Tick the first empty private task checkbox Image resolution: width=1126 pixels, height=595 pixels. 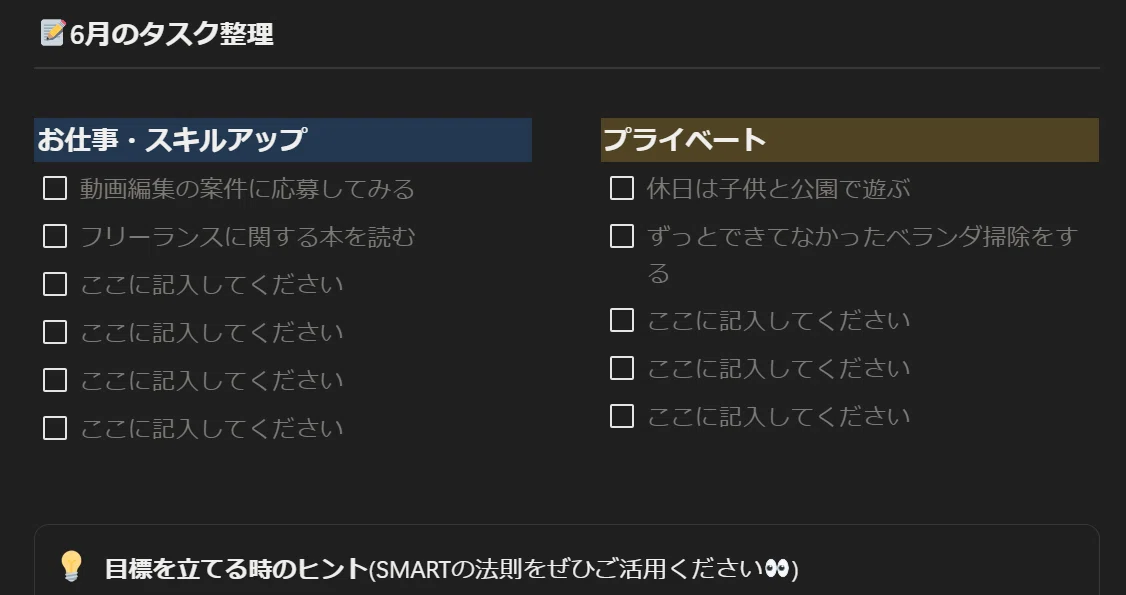[x=622, y=320]
